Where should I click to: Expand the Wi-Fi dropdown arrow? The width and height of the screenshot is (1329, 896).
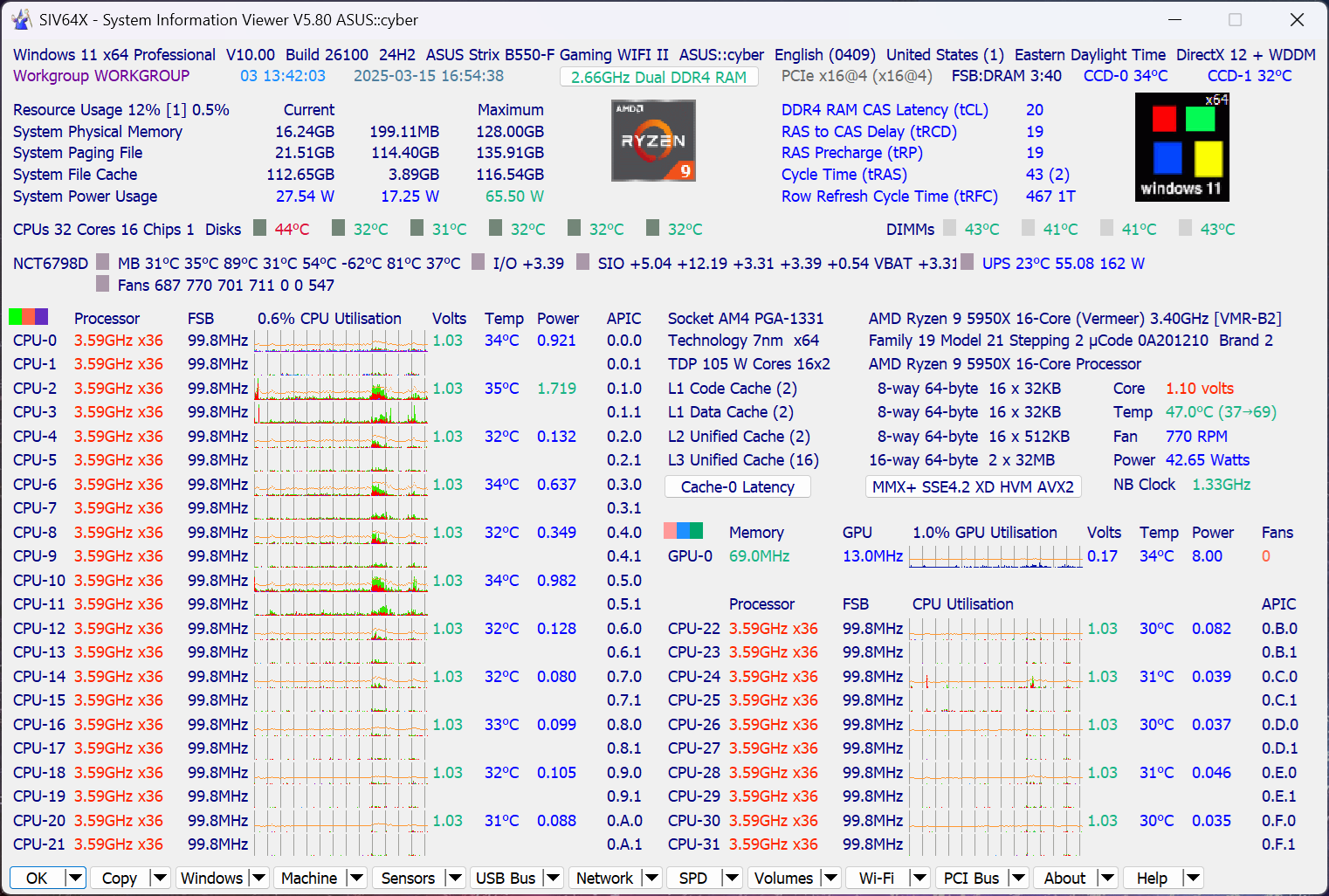pos(919,878)
